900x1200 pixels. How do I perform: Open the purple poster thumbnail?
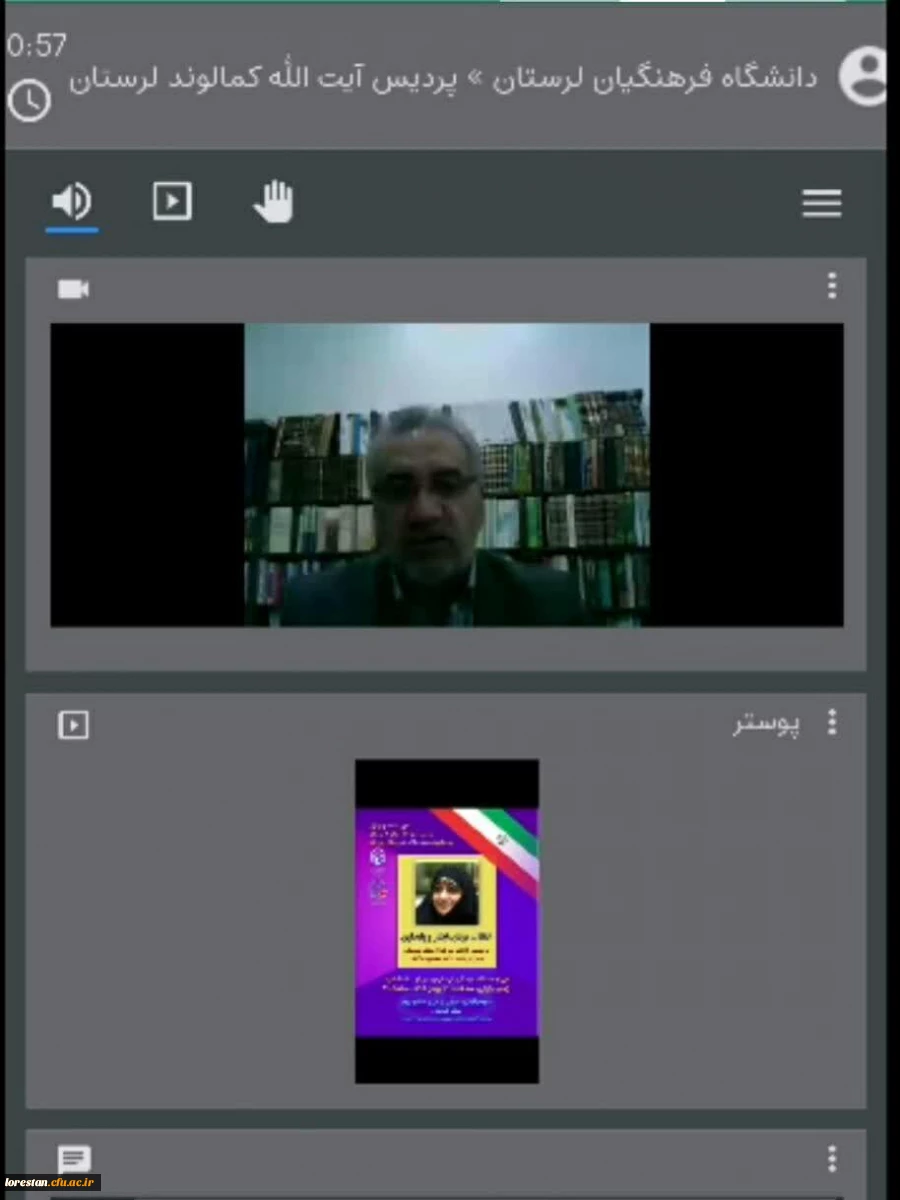click(447, 921)
